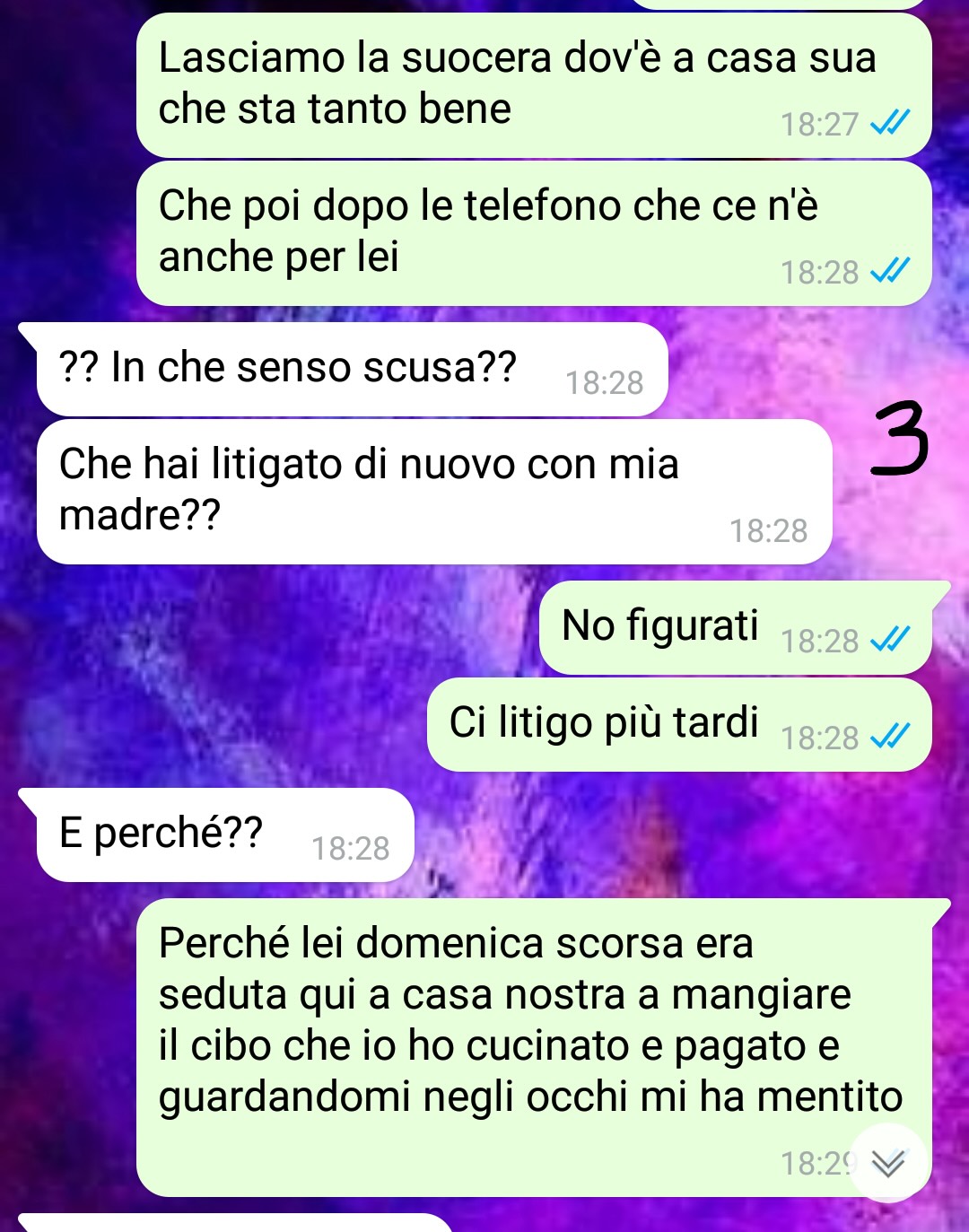
Task: Select the 'E perché??' message bubble
Action: [x=224, y=834]
